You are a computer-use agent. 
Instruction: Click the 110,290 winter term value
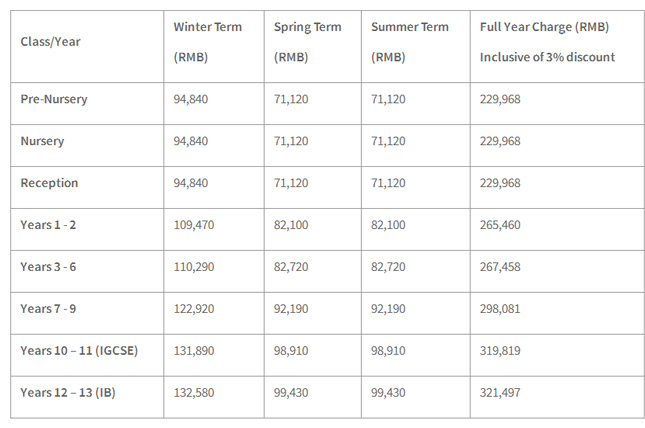[195, 267]
